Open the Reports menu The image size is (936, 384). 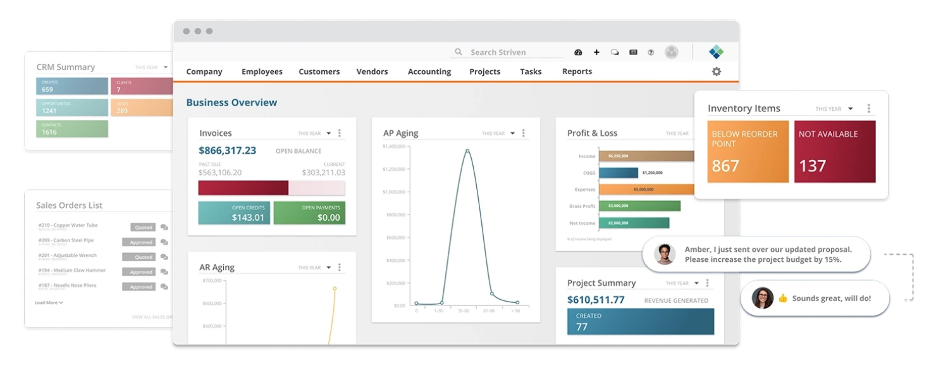click(577, 72)
